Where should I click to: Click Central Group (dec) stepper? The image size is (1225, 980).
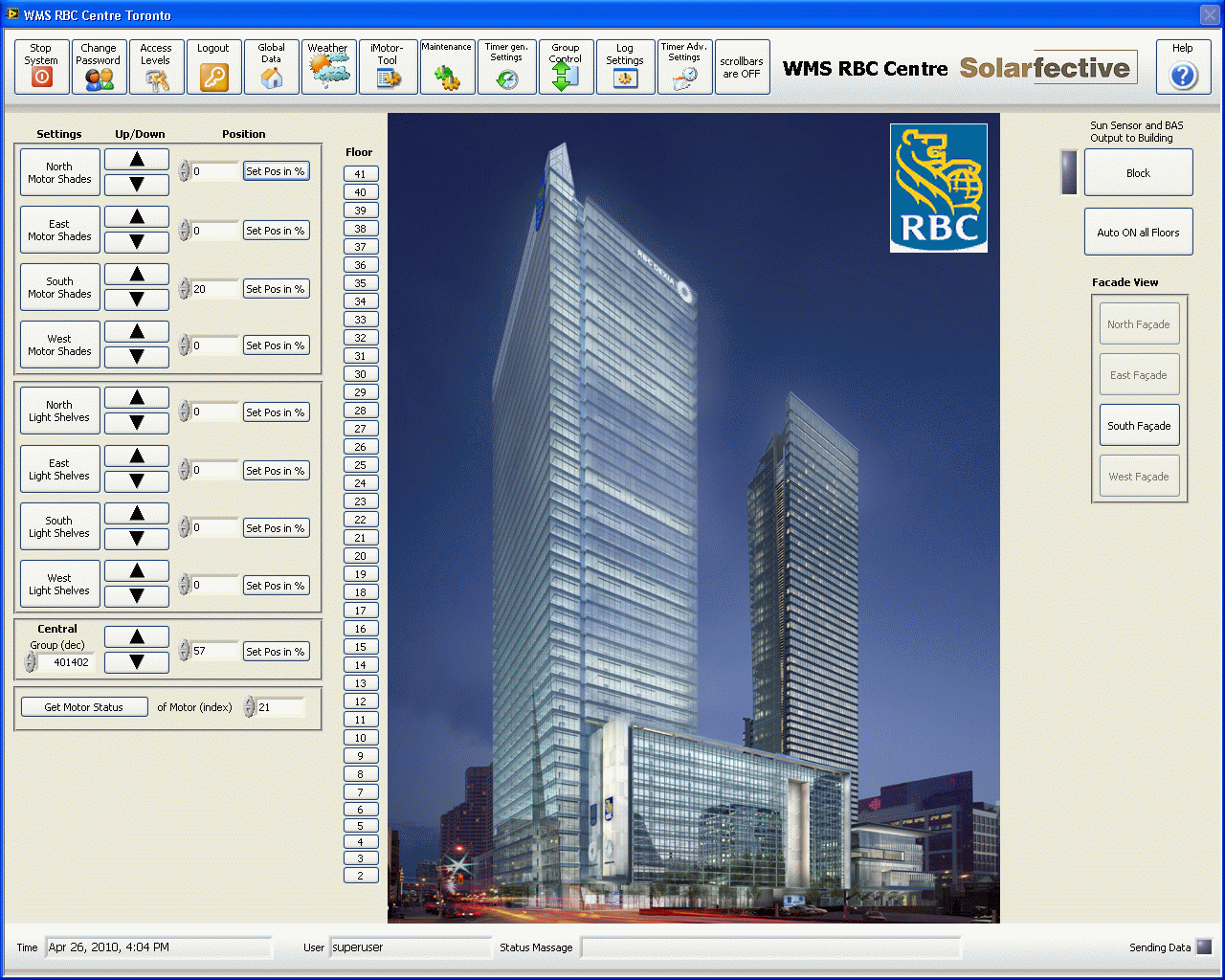31,662
